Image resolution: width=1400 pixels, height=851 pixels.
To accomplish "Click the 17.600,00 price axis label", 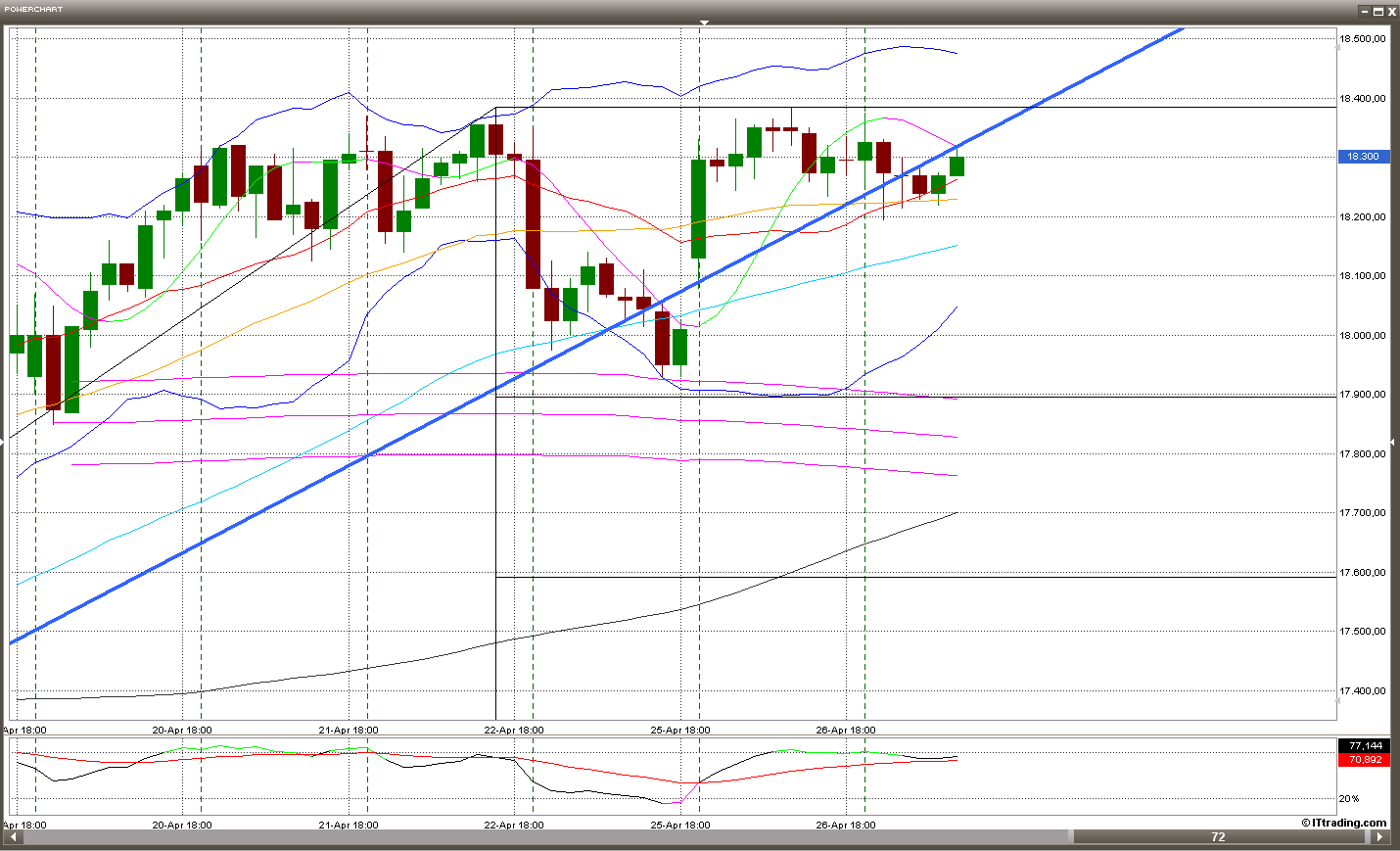I will click(1363, 573).
